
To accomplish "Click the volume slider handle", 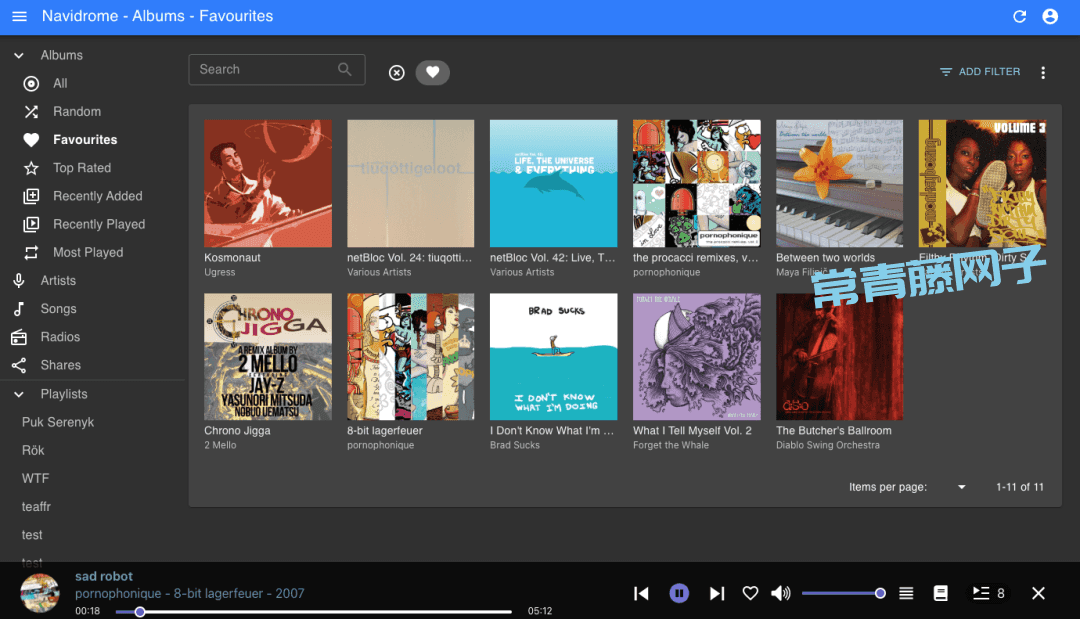I will [880, 593].
